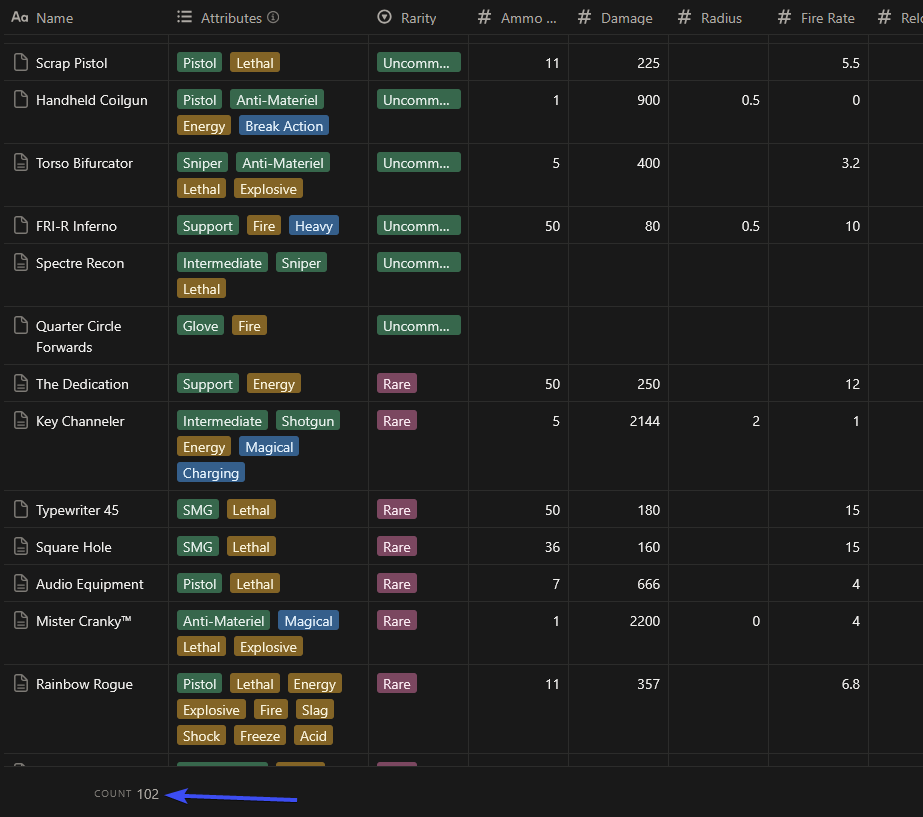Screen dimensions: 923x817
Task: Open the Spectre Recon entry
Action: [x=80, y=263]
